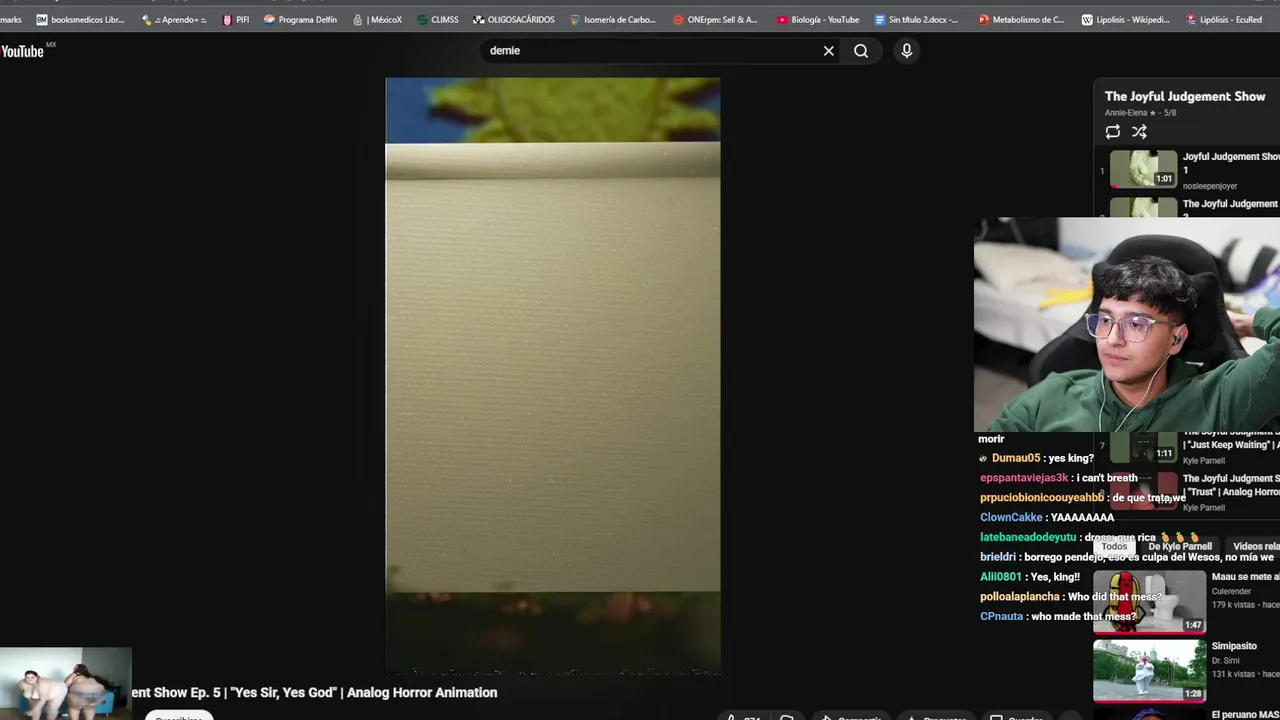Open Isomería de Carbo... bookmark

(613, 19)
